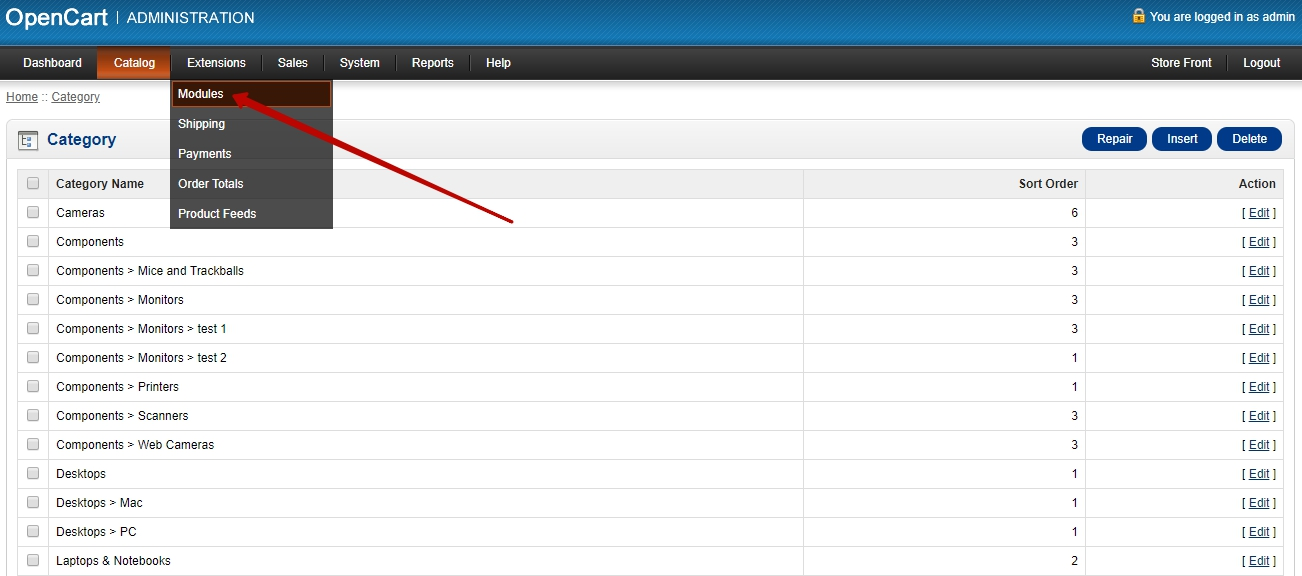The height and width of the screenshot is (576, 1302).
Task: Choose Modules from the Extensions dropdown
Action: 251,94
